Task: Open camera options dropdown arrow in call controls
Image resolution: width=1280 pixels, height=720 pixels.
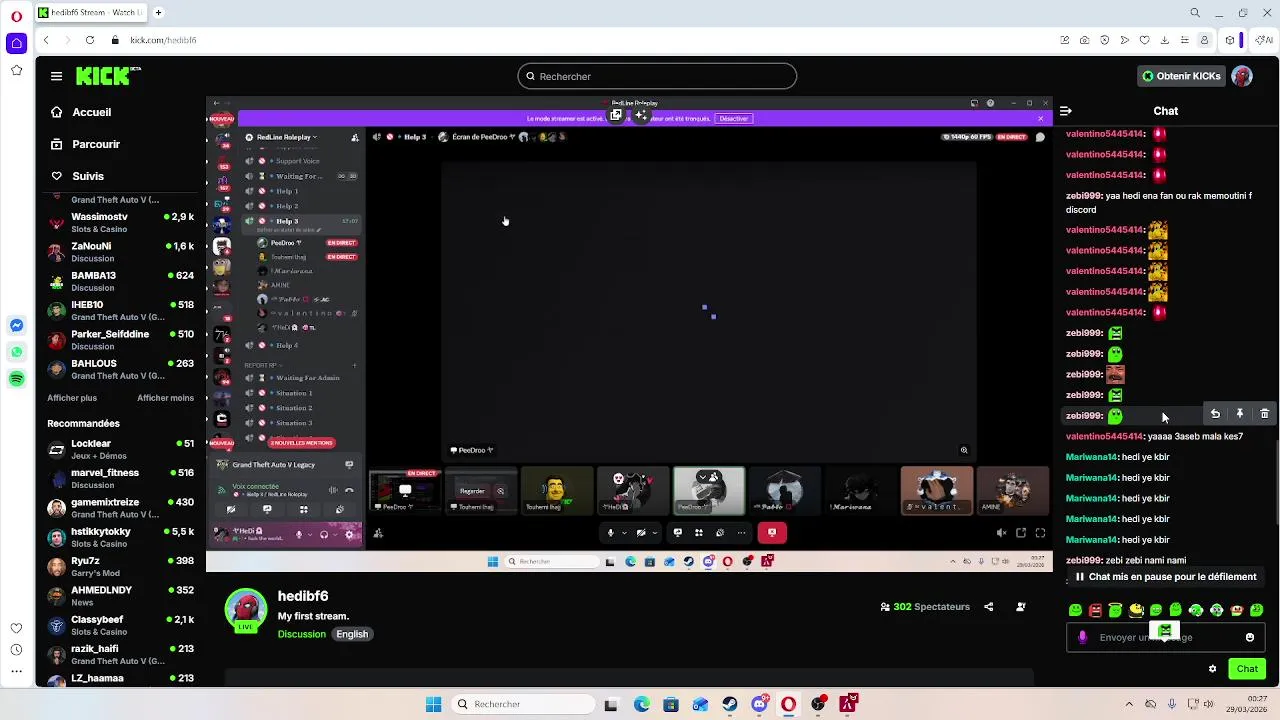Action: click(655, 533)
